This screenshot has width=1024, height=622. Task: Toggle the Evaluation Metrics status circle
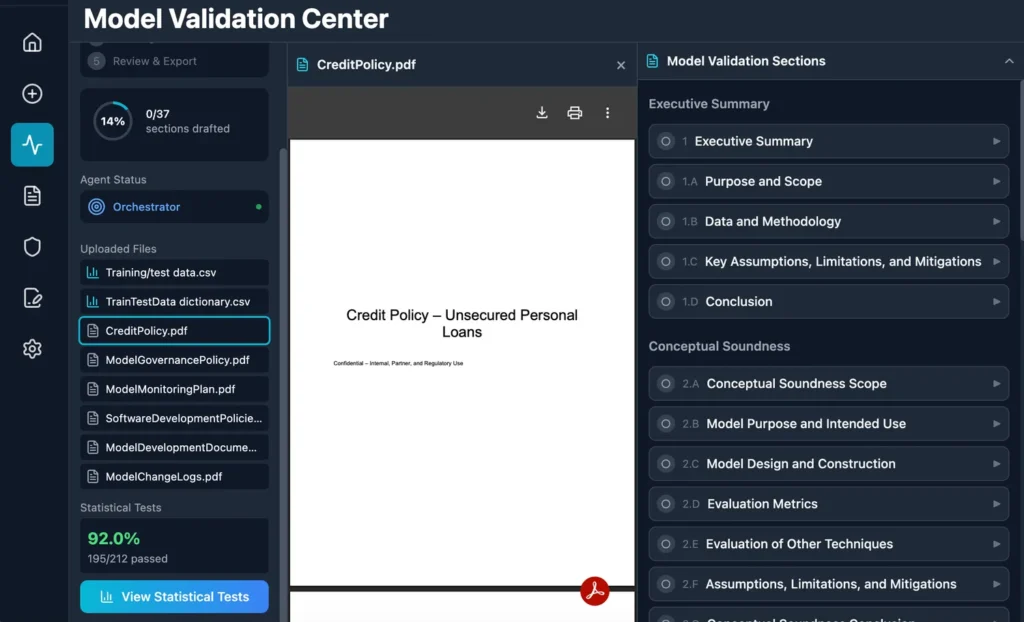(x=666, y=504)
